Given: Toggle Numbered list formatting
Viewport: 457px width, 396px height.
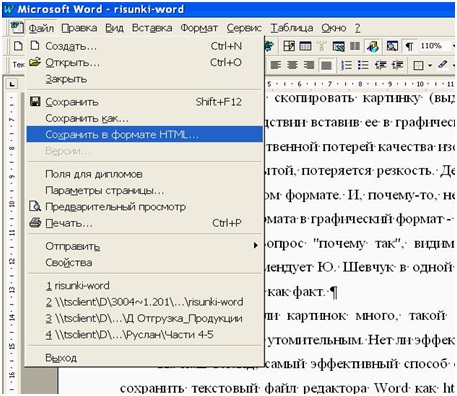Looking at the screenshot, I should pos(346,65).
